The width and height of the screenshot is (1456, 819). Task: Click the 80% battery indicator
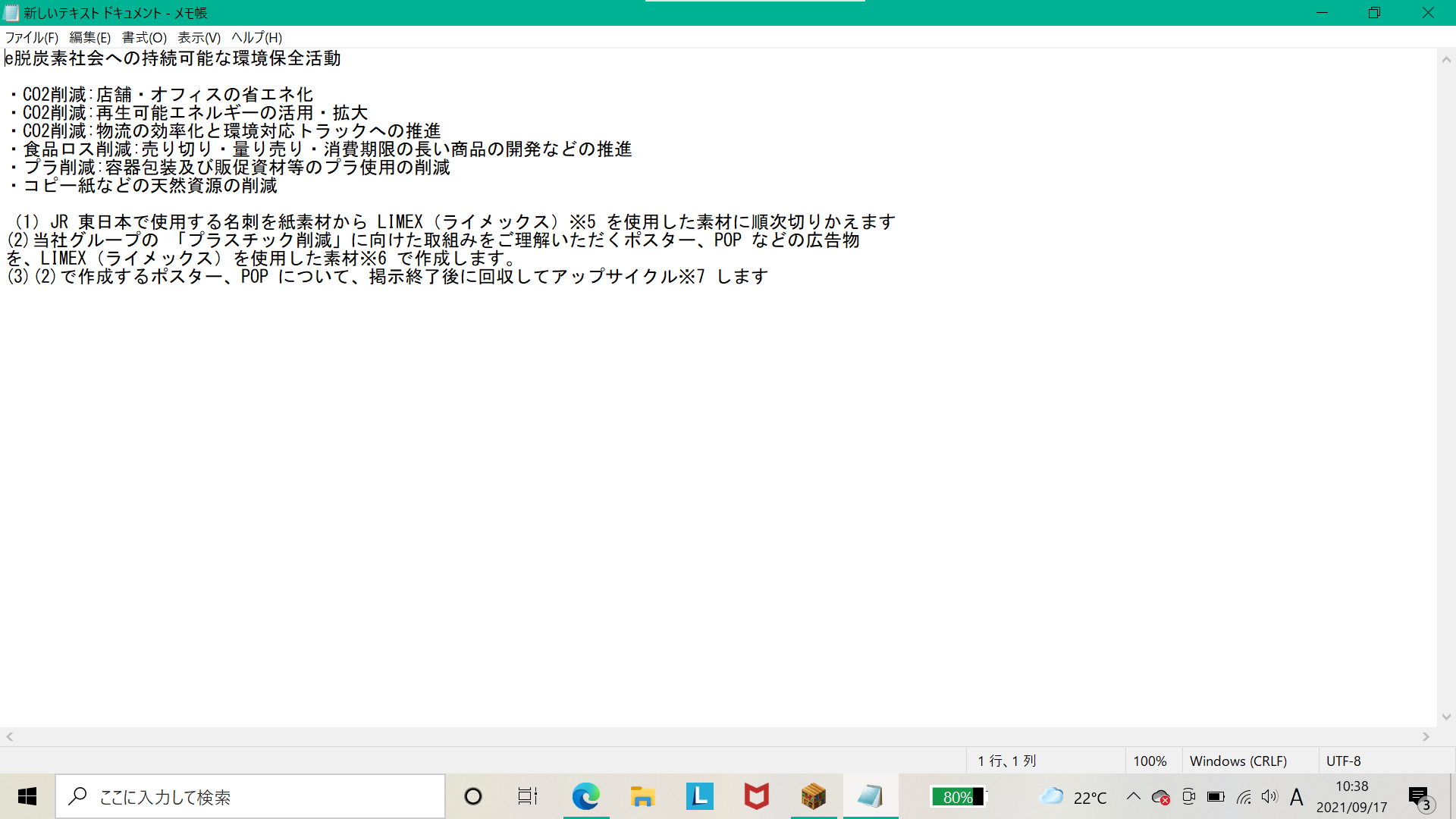pyautogui.click(x=959, y=797)
